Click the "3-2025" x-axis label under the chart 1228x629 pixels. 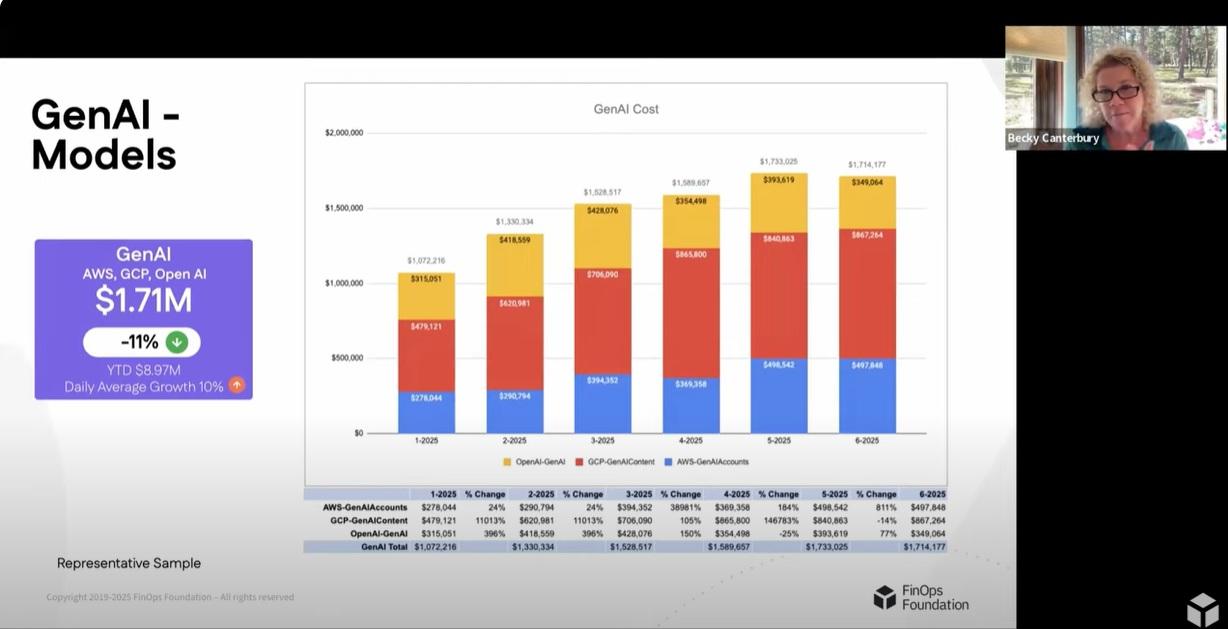(603, 441)
